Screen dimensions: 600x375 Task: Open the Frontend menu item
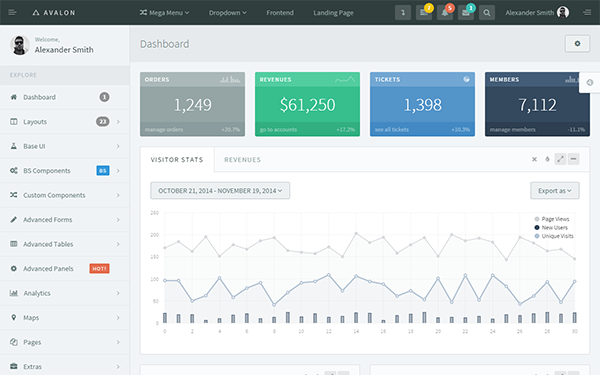280,13
